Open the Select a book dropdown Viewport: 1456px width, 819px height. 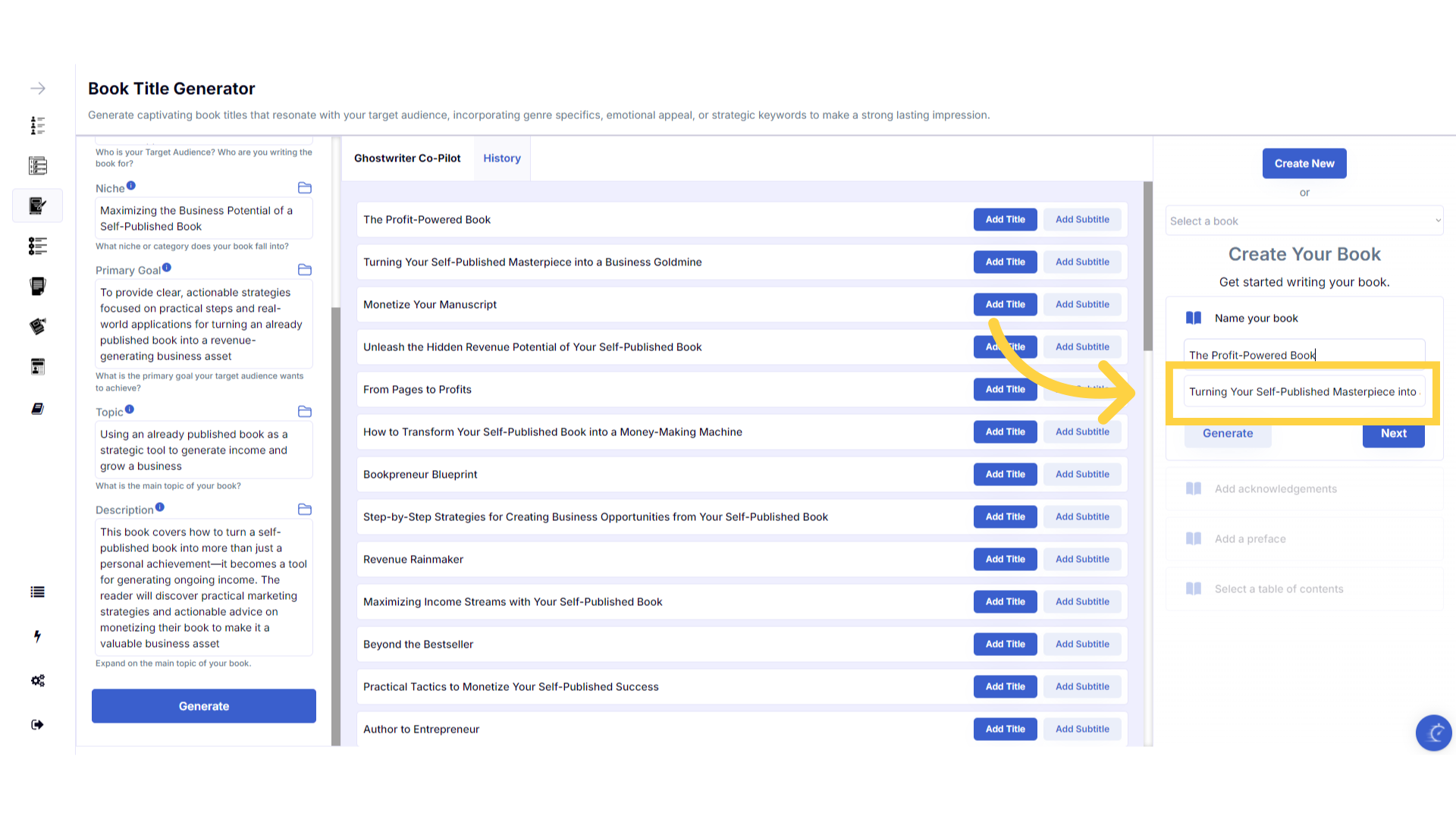pos(1304,221)
